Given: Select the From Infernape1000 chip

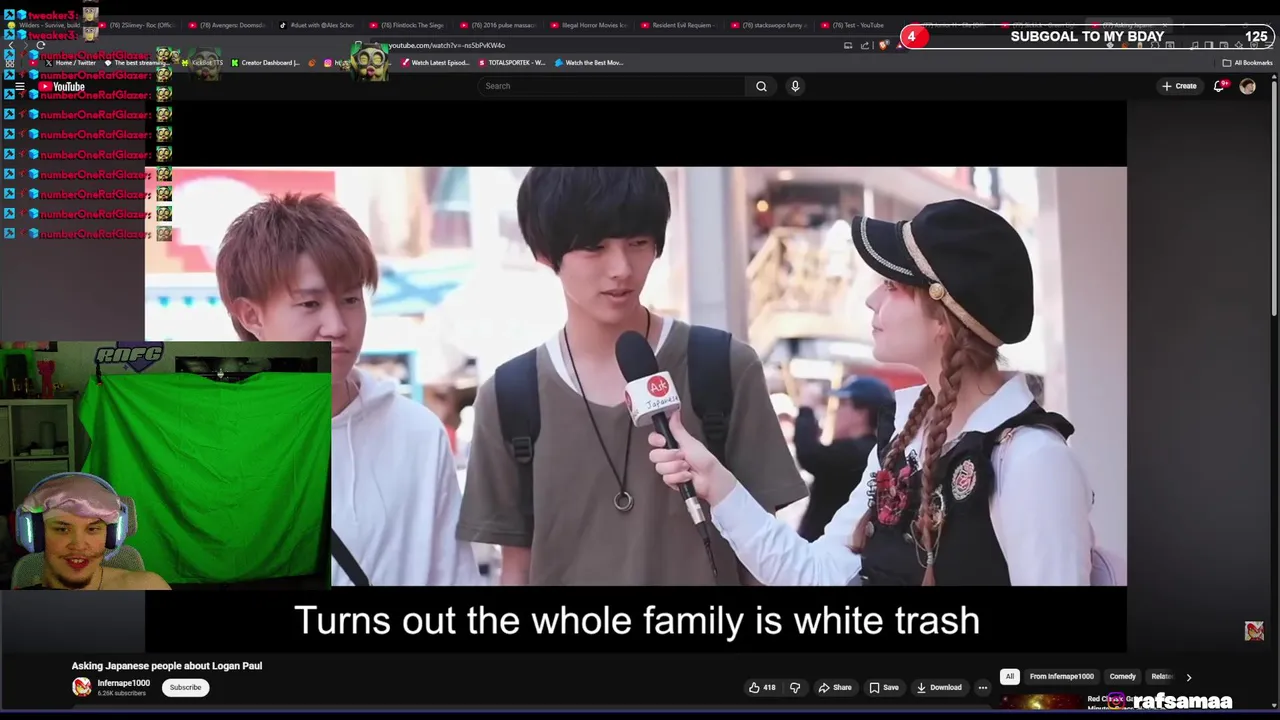Looking at the screenshot, I should click(x=1061, y=676).
